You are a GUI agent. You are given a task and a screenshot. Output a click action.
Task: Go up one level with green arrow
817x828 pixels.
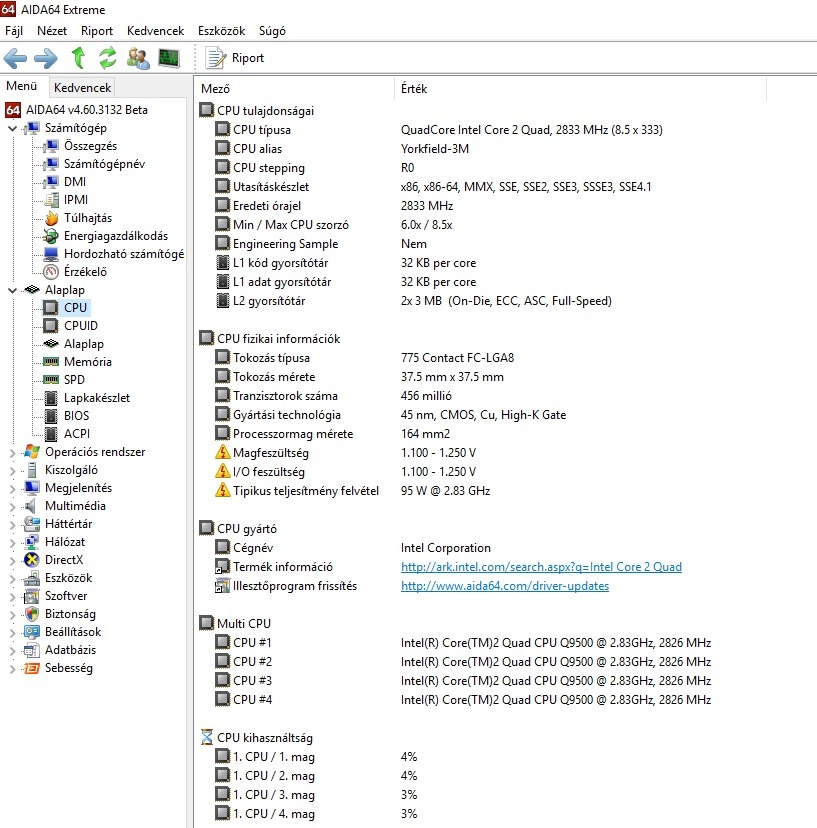tap(79, 58)
